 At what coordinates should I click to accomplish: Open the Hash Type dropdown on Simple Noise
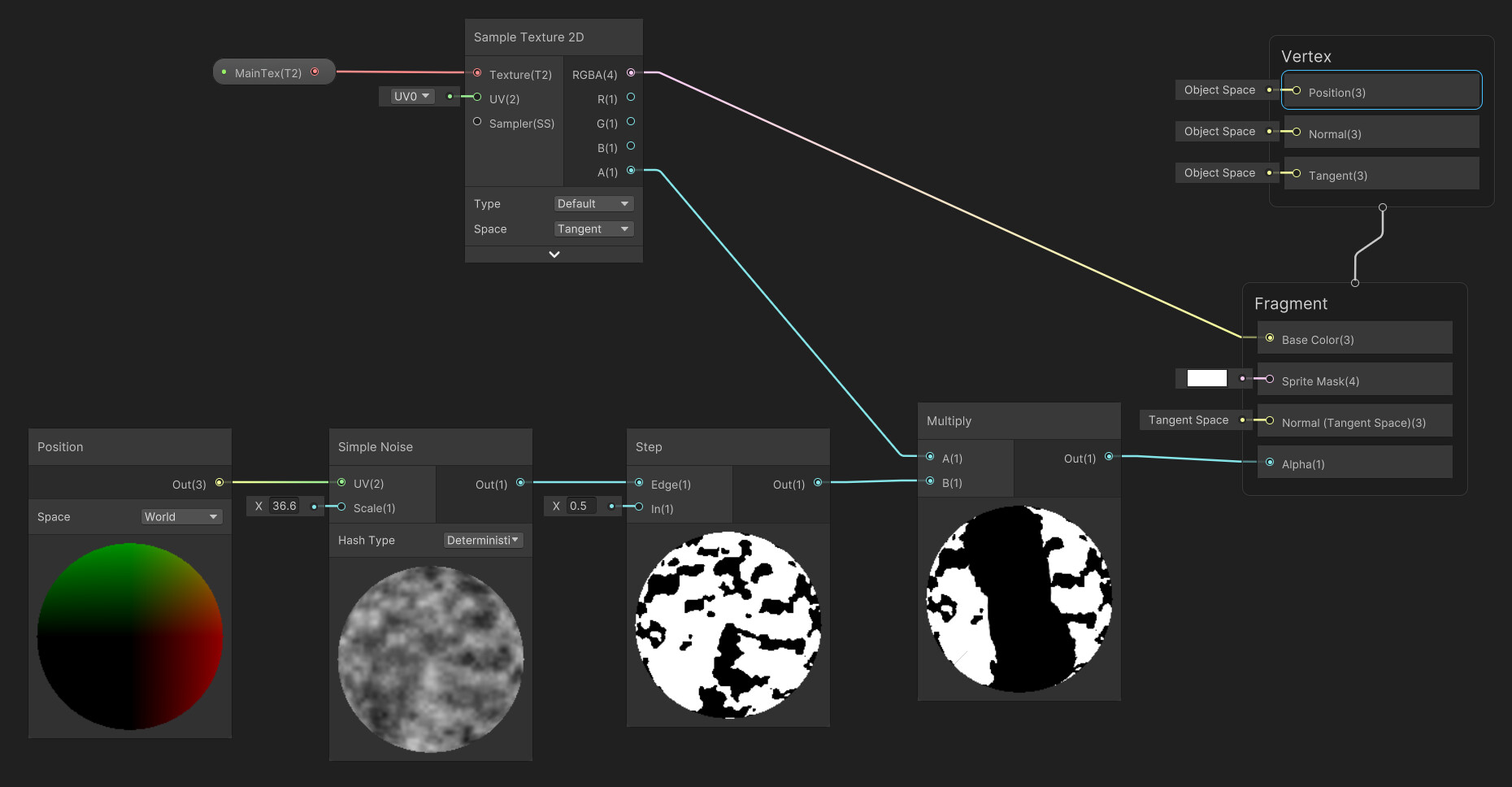click(483, 540)
